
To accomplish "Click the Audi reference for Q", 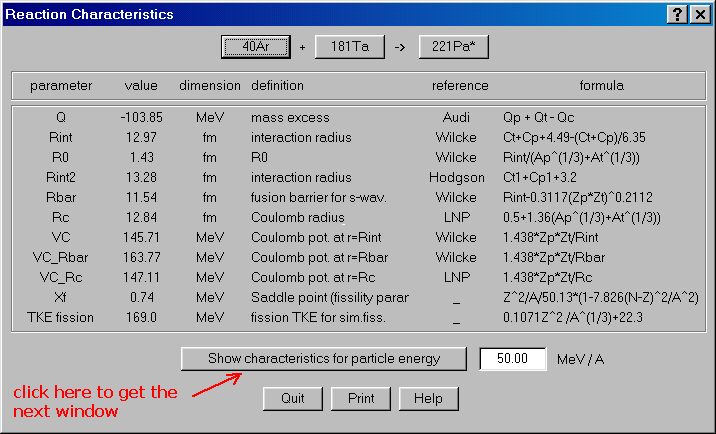I will (456, 117).
